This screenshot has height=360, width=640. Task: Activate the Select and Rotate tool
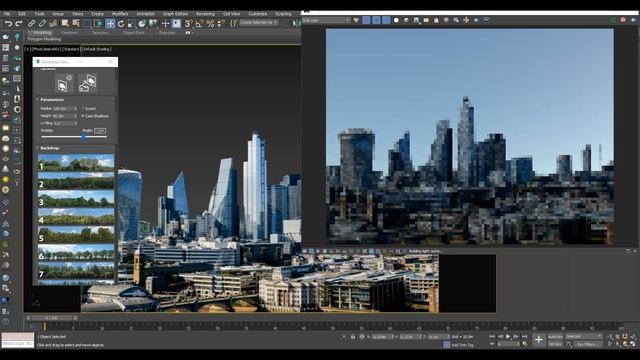click(x=121, y=24)
